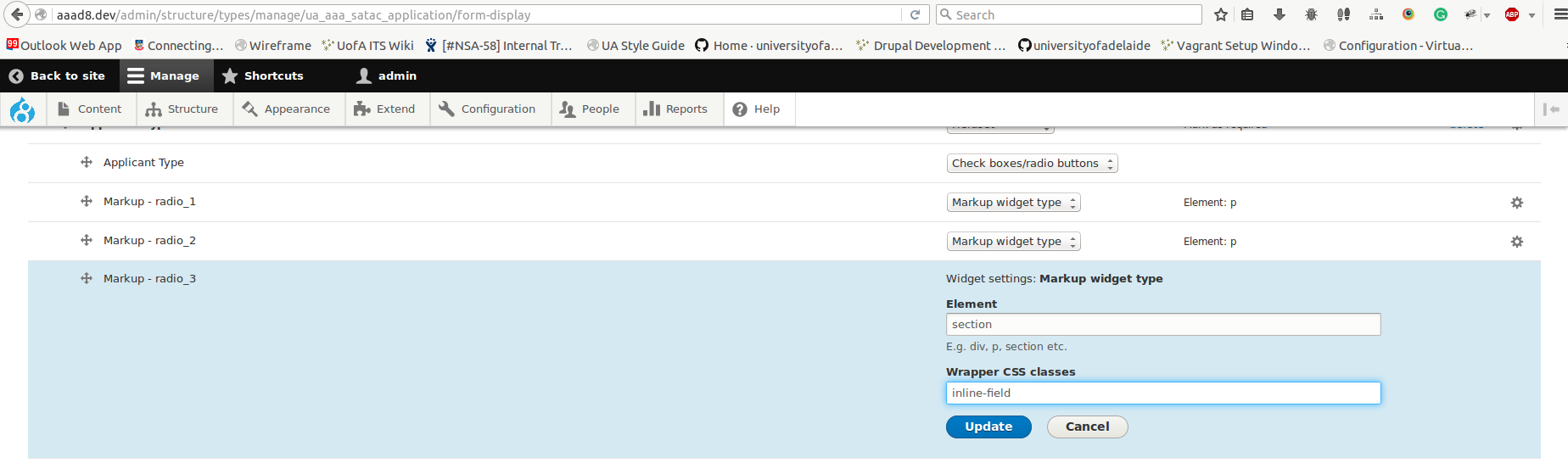This screenshot has width=1568, height=463.
Task: Click the 'E.g. div, p, section etc.' help text
Action: point(1006,347)
